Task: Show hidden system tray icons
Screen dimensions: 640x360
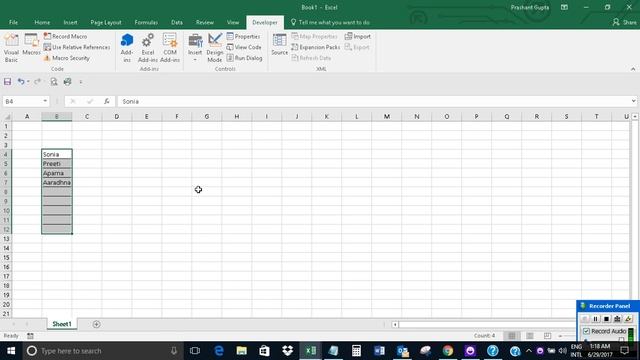Action: click(x=529, y=351)
